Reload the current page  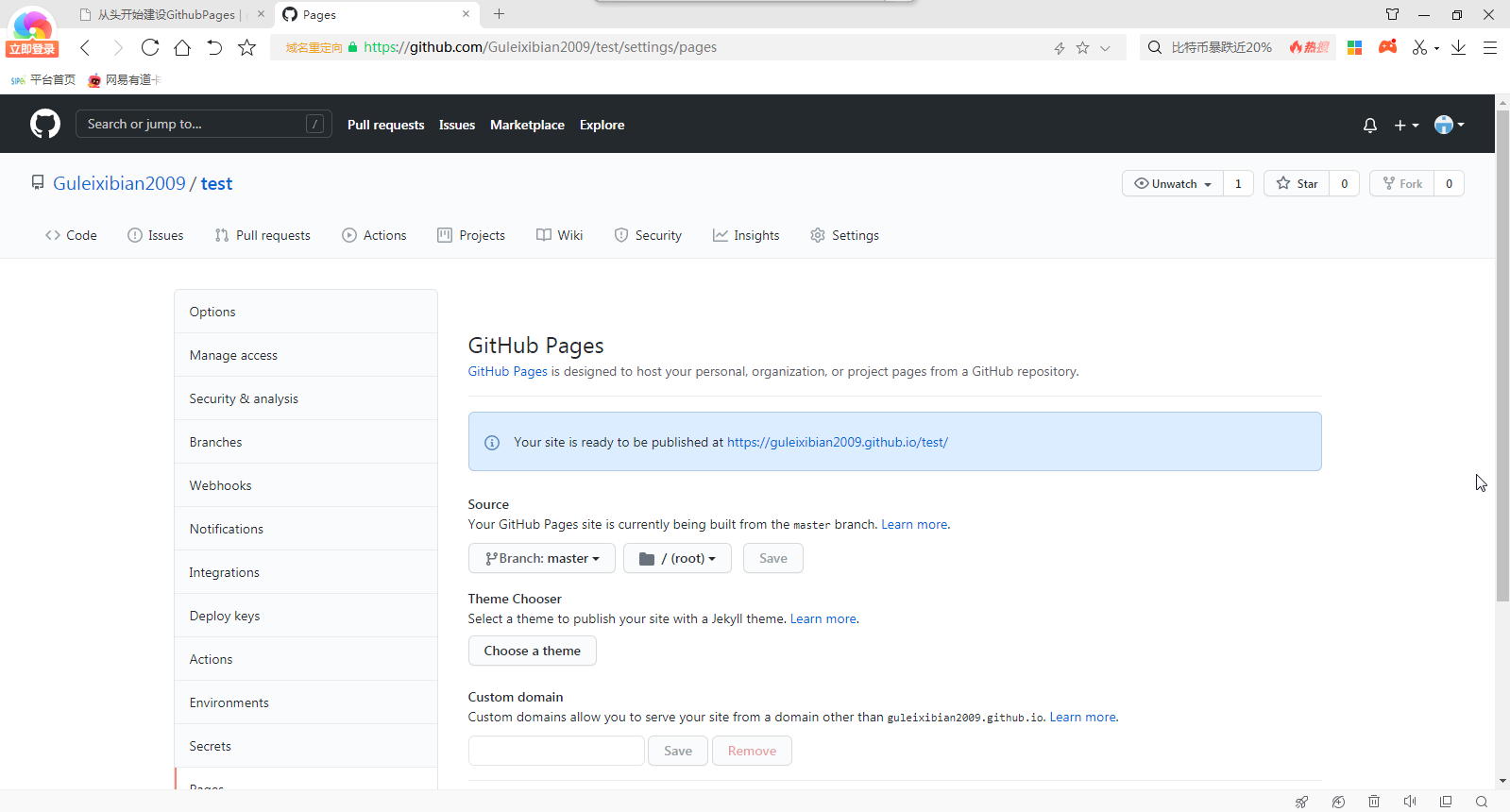tap(149, 47)
